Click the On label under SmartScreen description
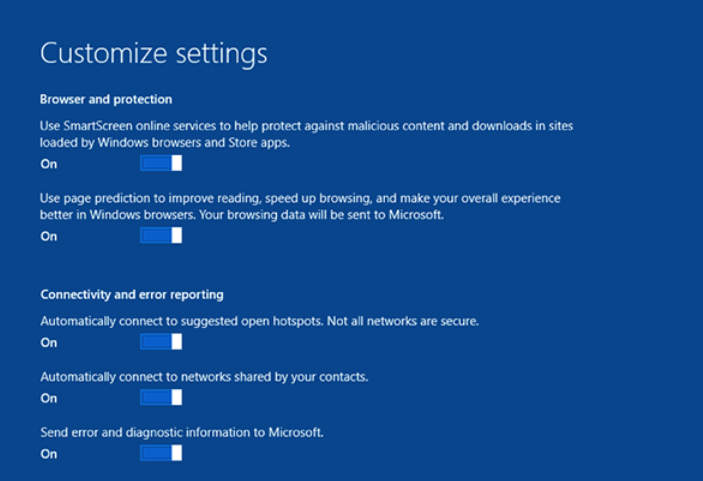Screen dimensions: 703x481 (x=49, y=164)
